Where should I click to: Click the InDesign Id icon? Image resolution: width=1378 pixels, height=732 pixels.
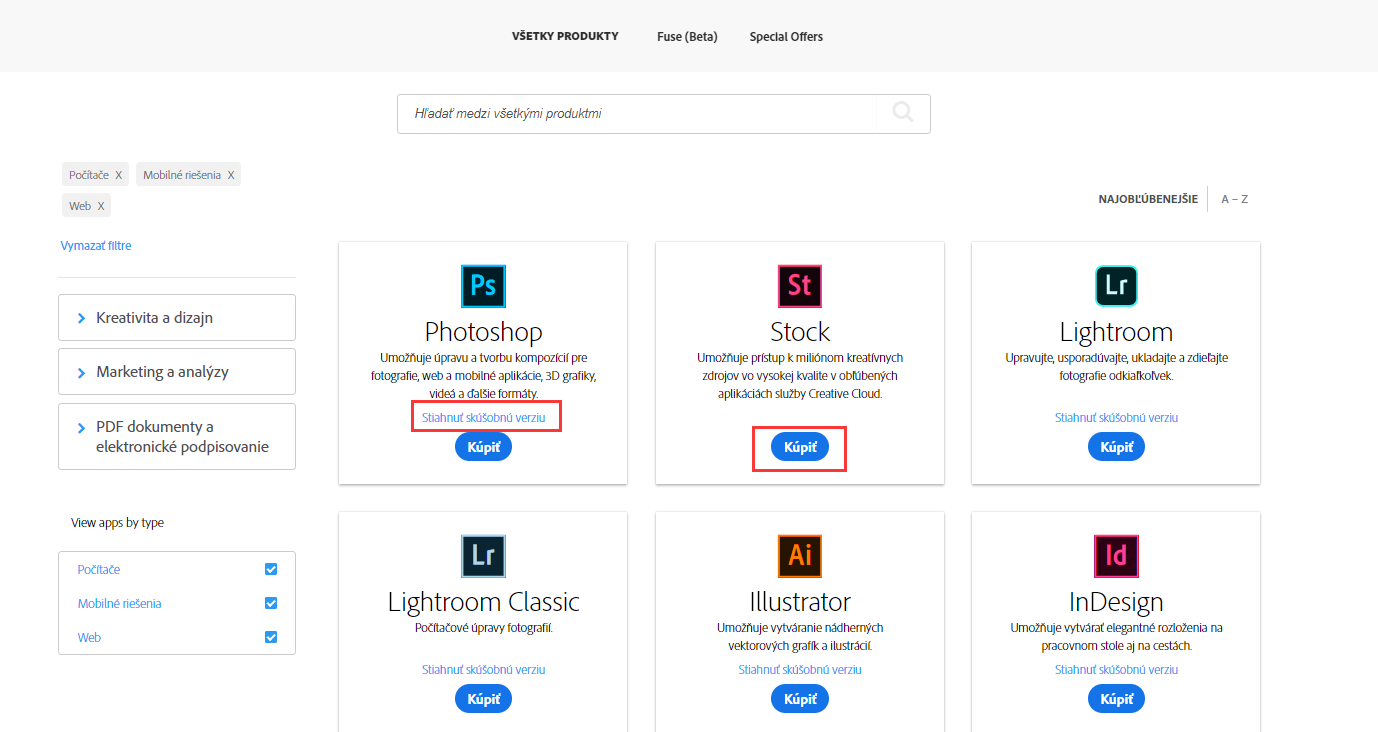click(1116, 556)
